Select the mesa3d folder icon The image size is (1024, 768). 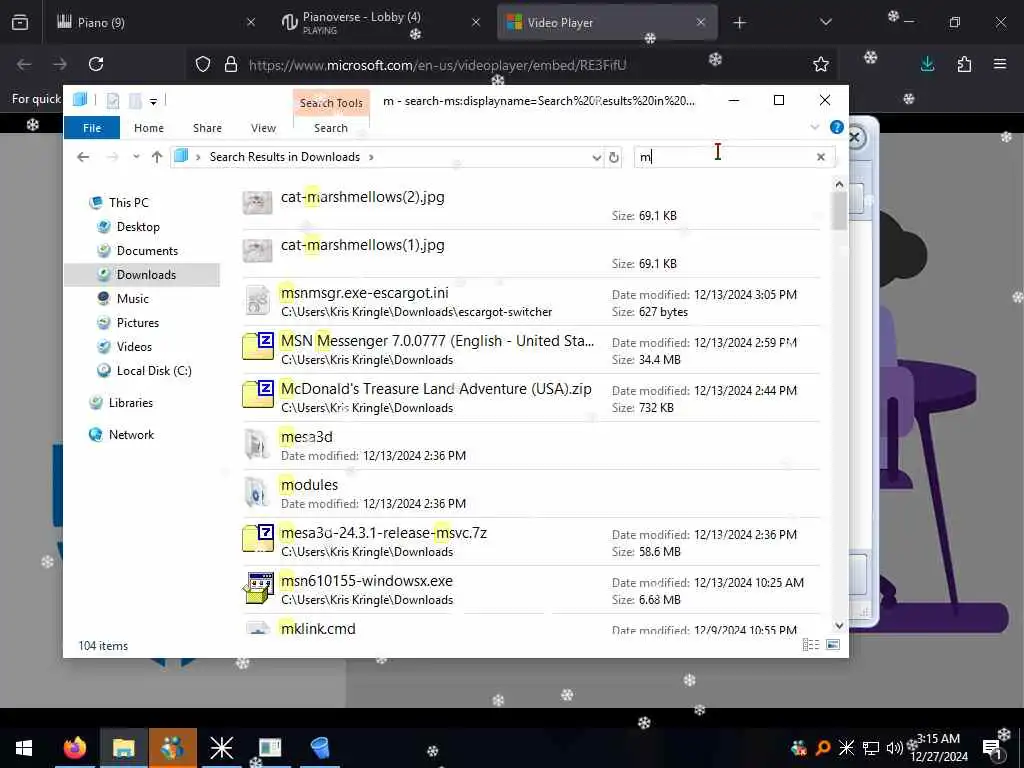[x=256, y=445]
